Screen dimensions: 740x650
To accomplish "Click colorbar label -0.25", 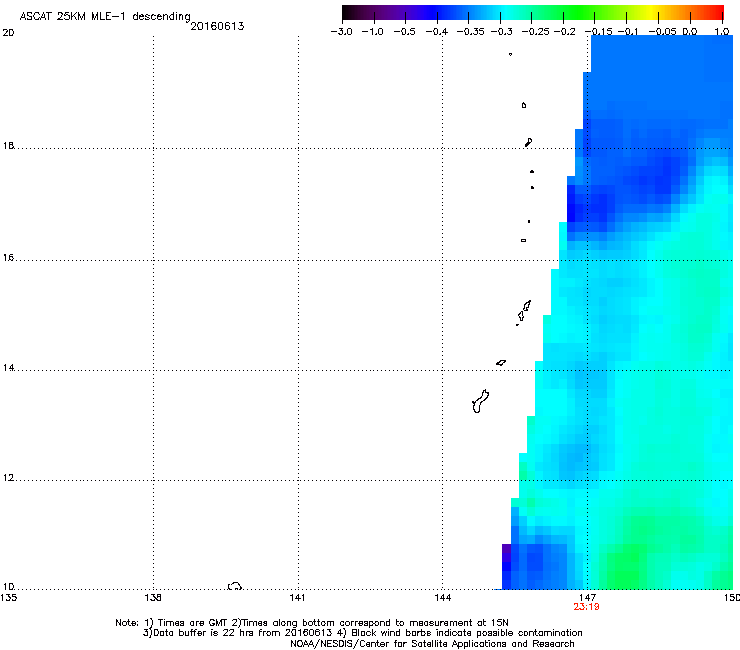I will 536,32.
